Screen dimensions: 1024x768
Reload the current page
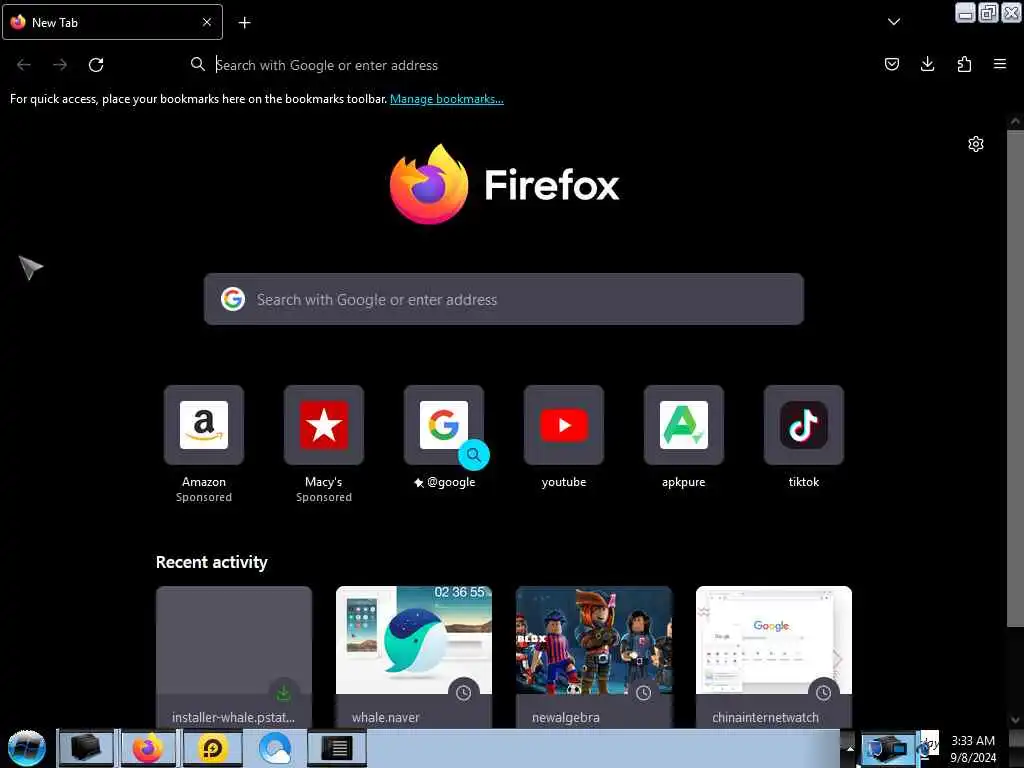[96, 65]
